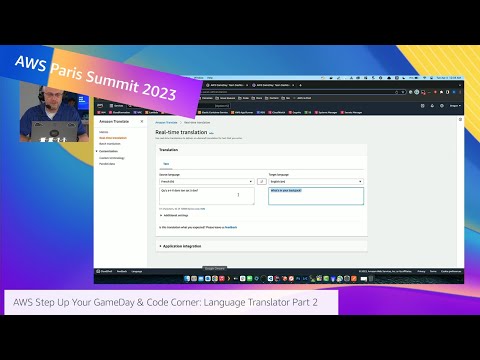Open Batch translation in side navigation

click(110, 144)
